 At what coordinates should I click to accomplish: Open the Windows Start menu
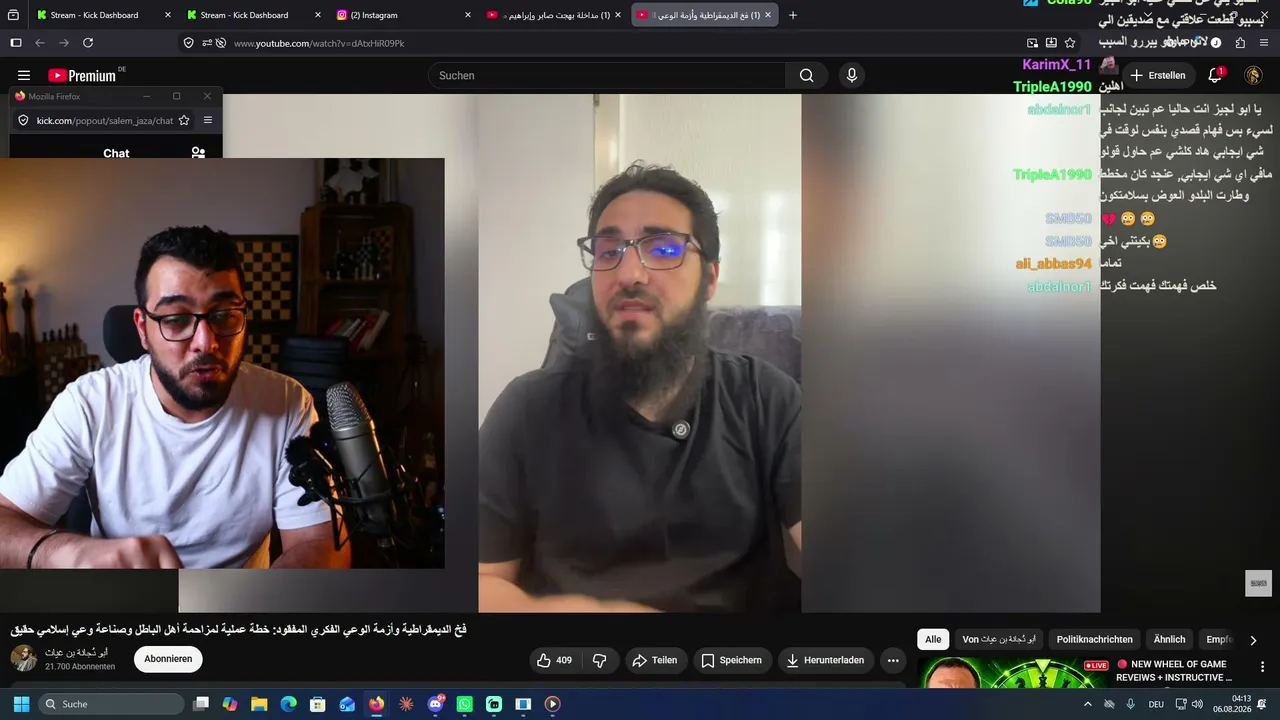point(21,704)
